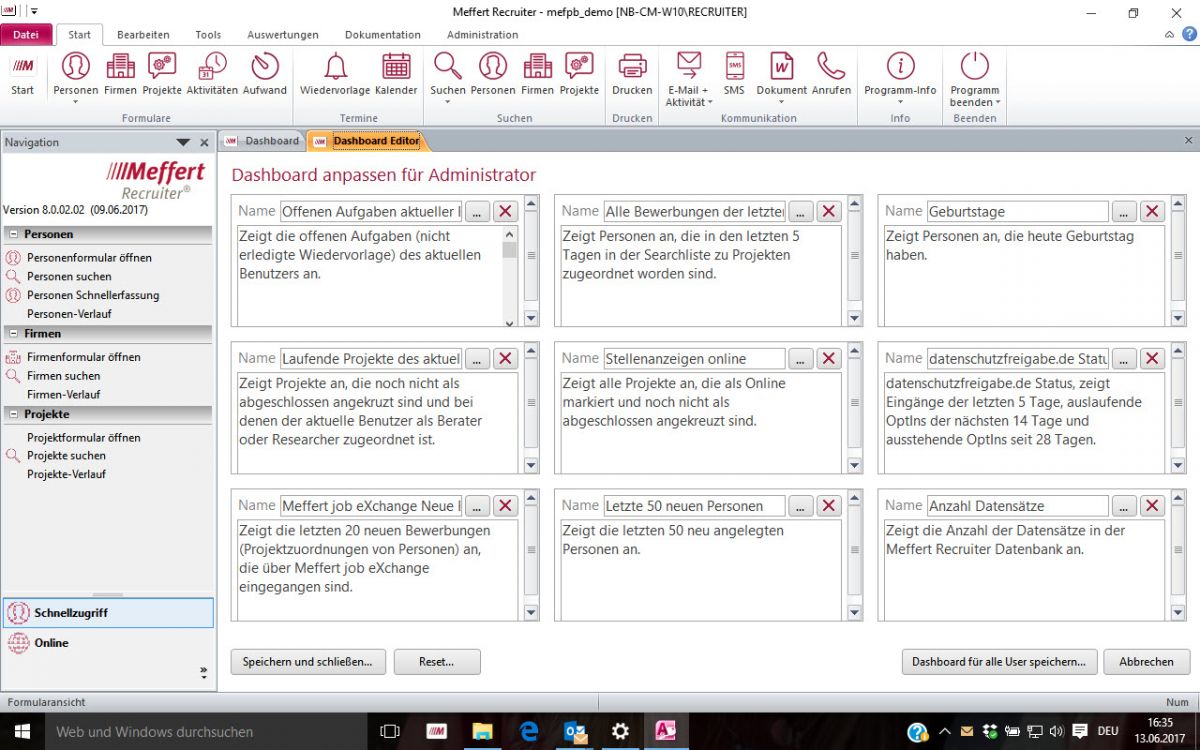Click Firmen suchen in Navigation

[x=64, y=376]
